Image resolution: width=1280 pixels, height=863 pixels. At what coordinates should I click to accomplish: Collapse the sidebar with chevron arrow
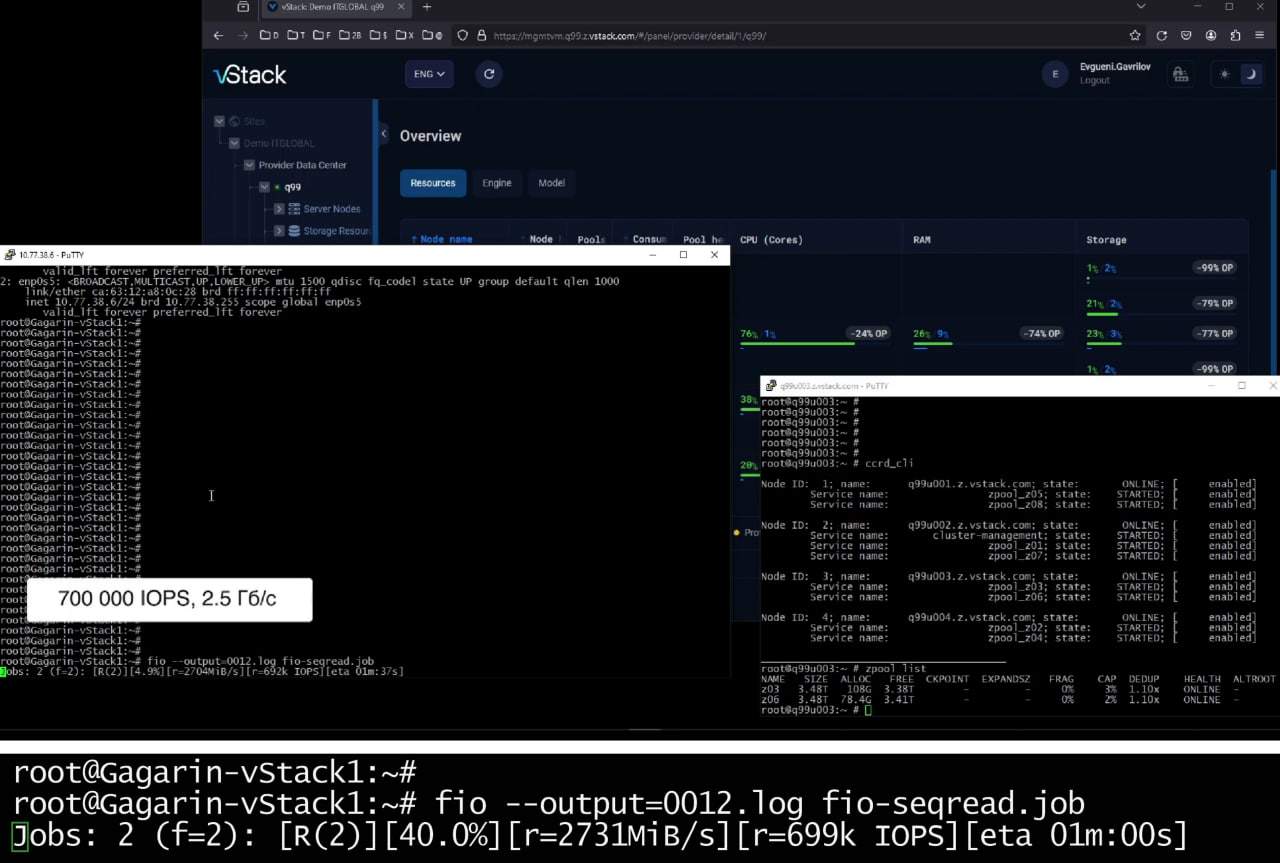(384, 133)
